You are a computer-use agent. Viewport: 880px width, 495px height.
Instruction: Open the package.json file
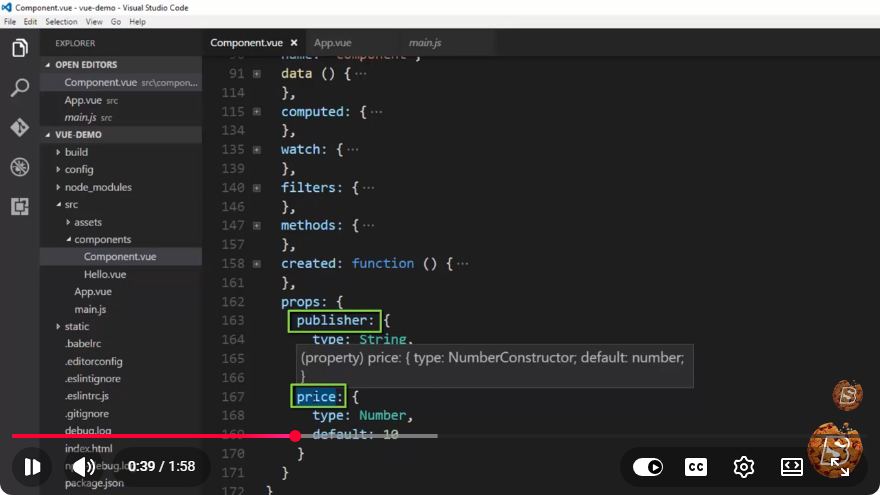[121, 483]
